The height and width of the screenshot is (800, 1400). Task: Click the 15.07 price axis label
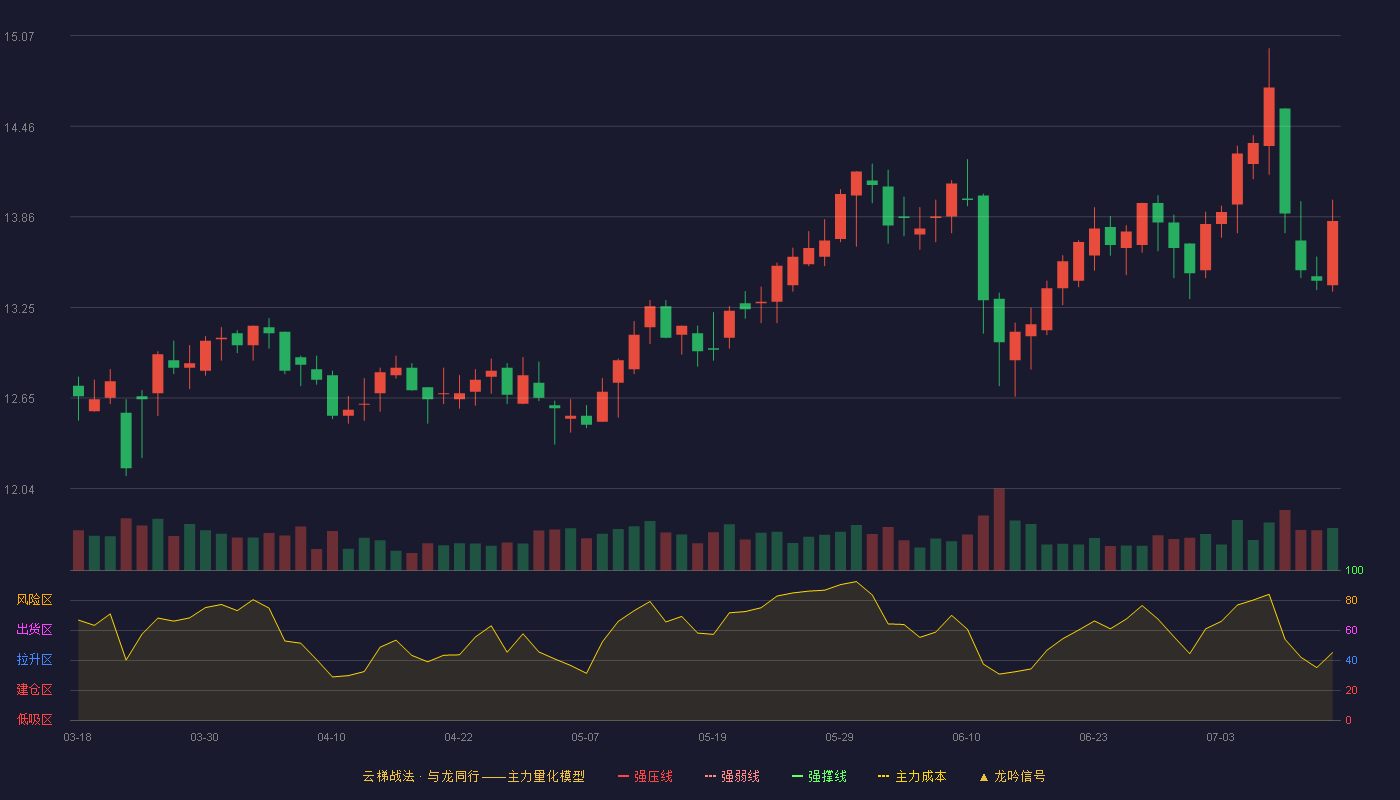point(19,37)
